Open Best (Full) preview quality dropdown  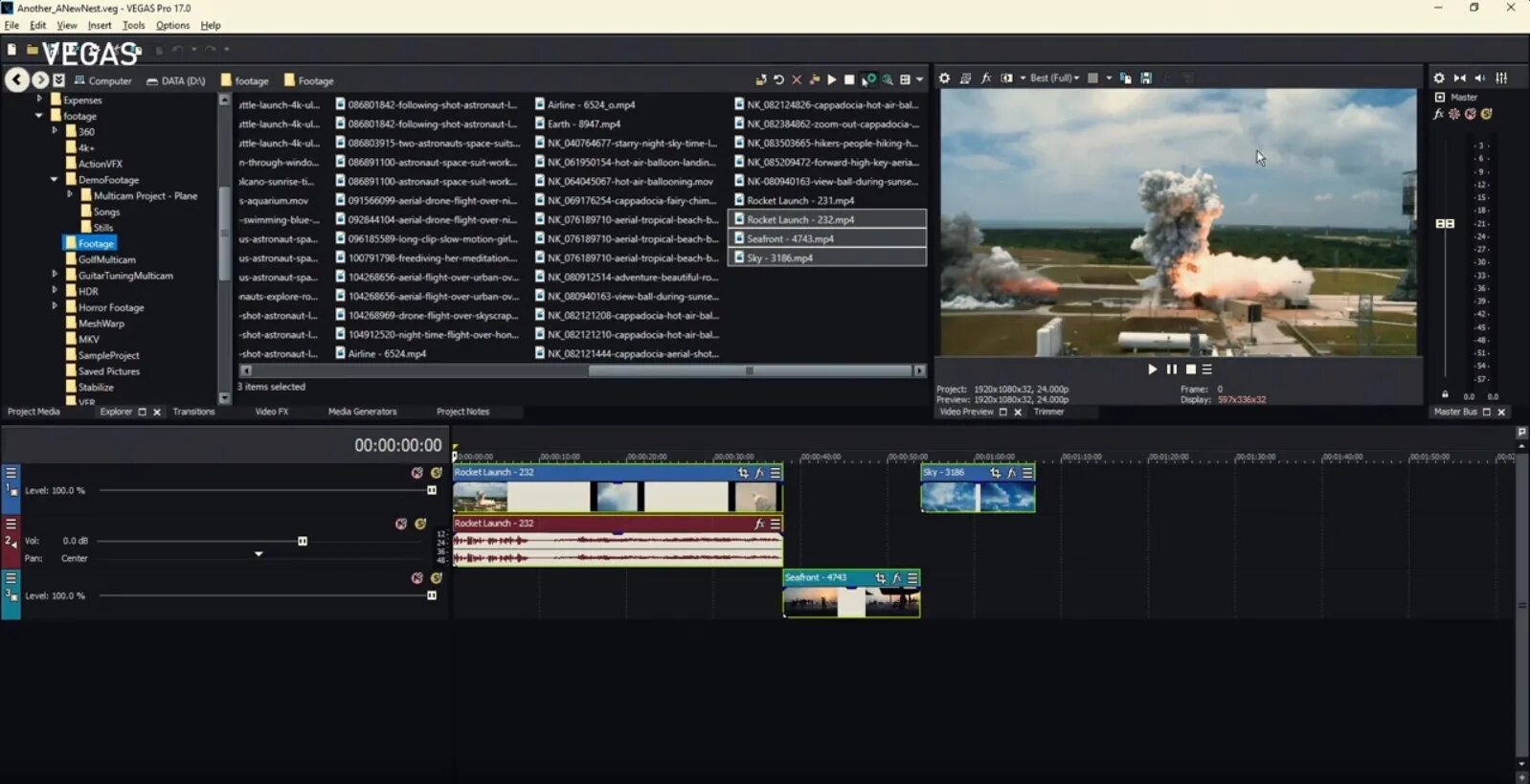(1054, 78)
